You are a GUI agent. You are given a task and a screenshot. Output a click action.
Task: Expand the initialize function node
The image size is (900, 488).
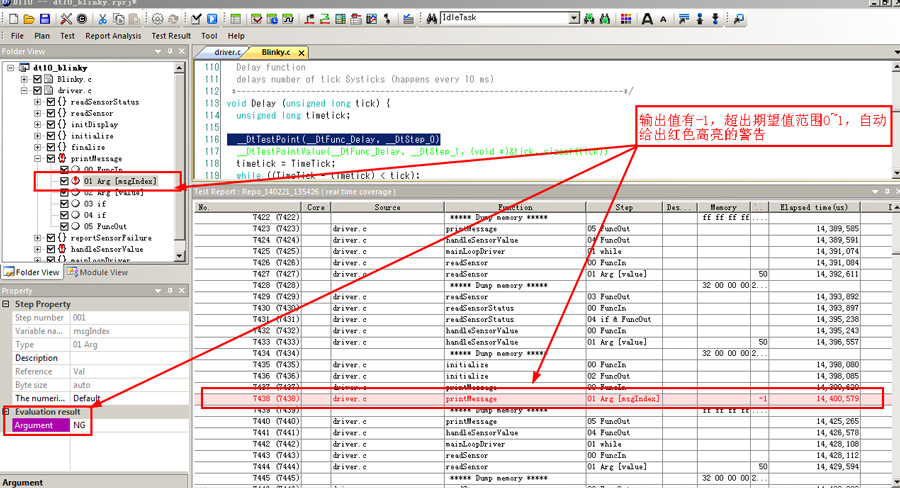coord(38,136)
